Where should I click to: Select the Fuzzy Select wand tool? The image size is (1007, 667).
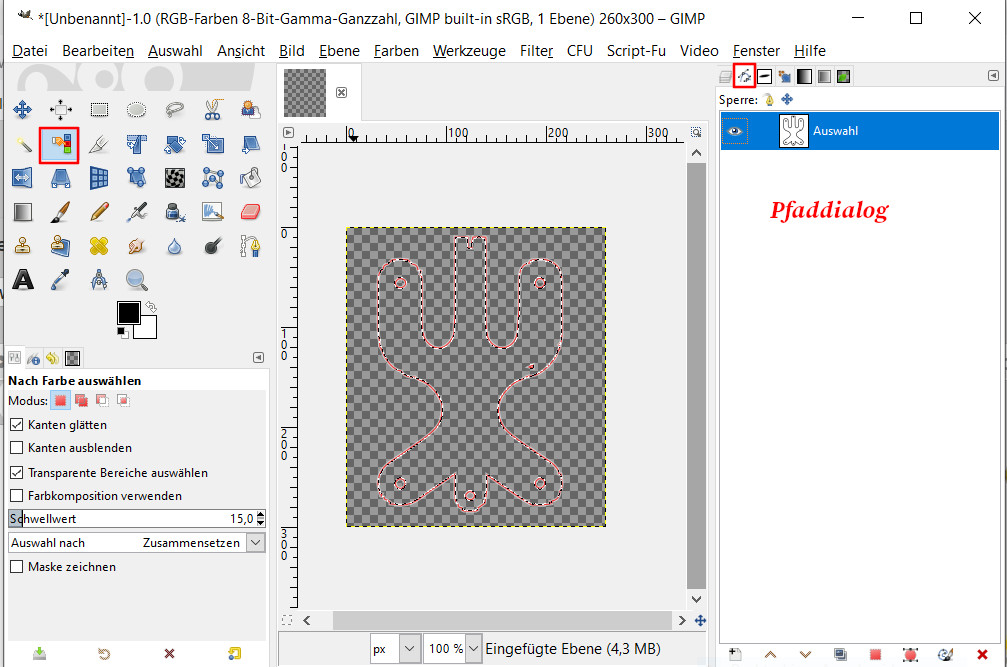point(22,145)
